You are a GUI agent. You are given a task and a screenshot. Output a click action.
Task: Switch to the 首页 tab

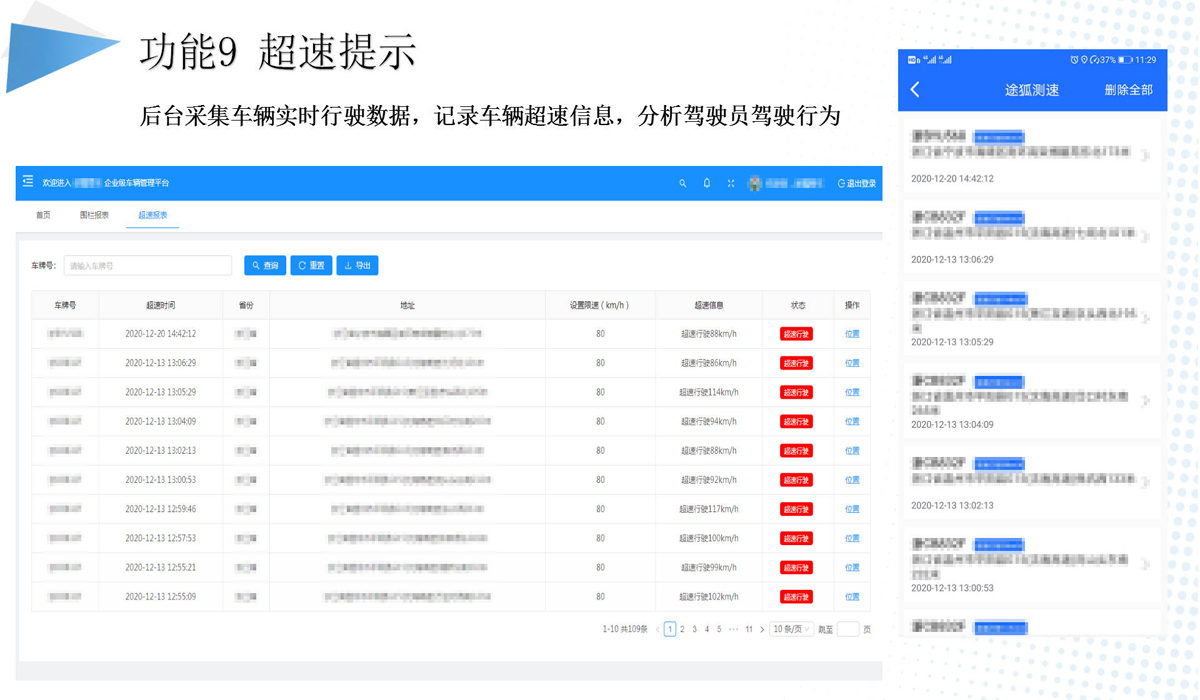[x=43, y=215]
